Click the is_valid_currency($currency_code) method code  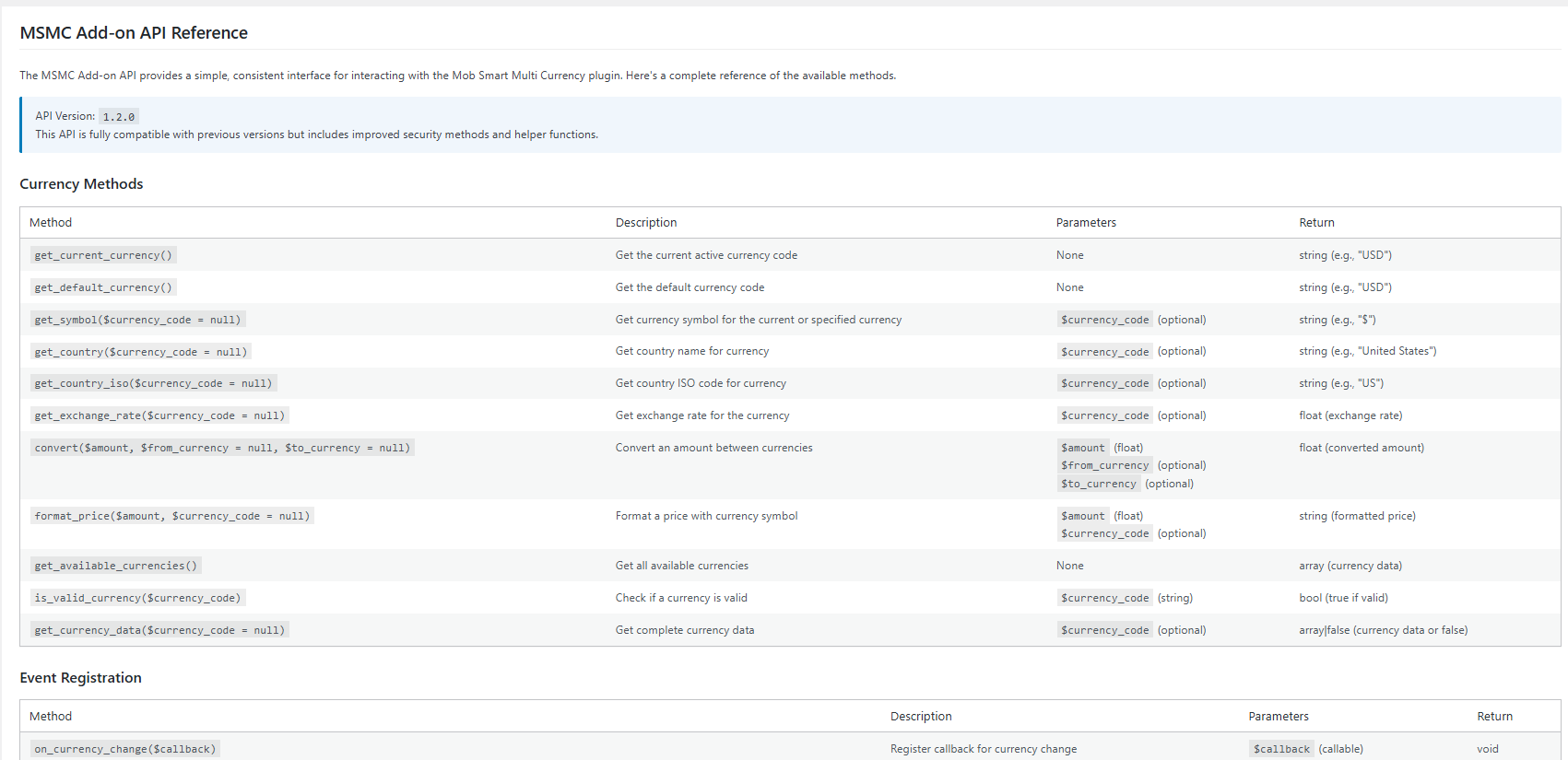(x=137, y=598)
